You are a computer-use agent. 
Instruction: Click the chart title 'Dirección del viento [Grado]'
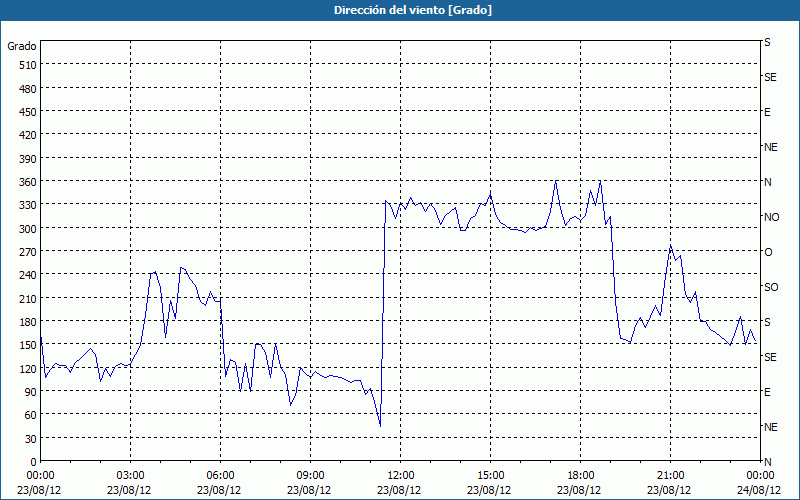[x=413, y=10]
